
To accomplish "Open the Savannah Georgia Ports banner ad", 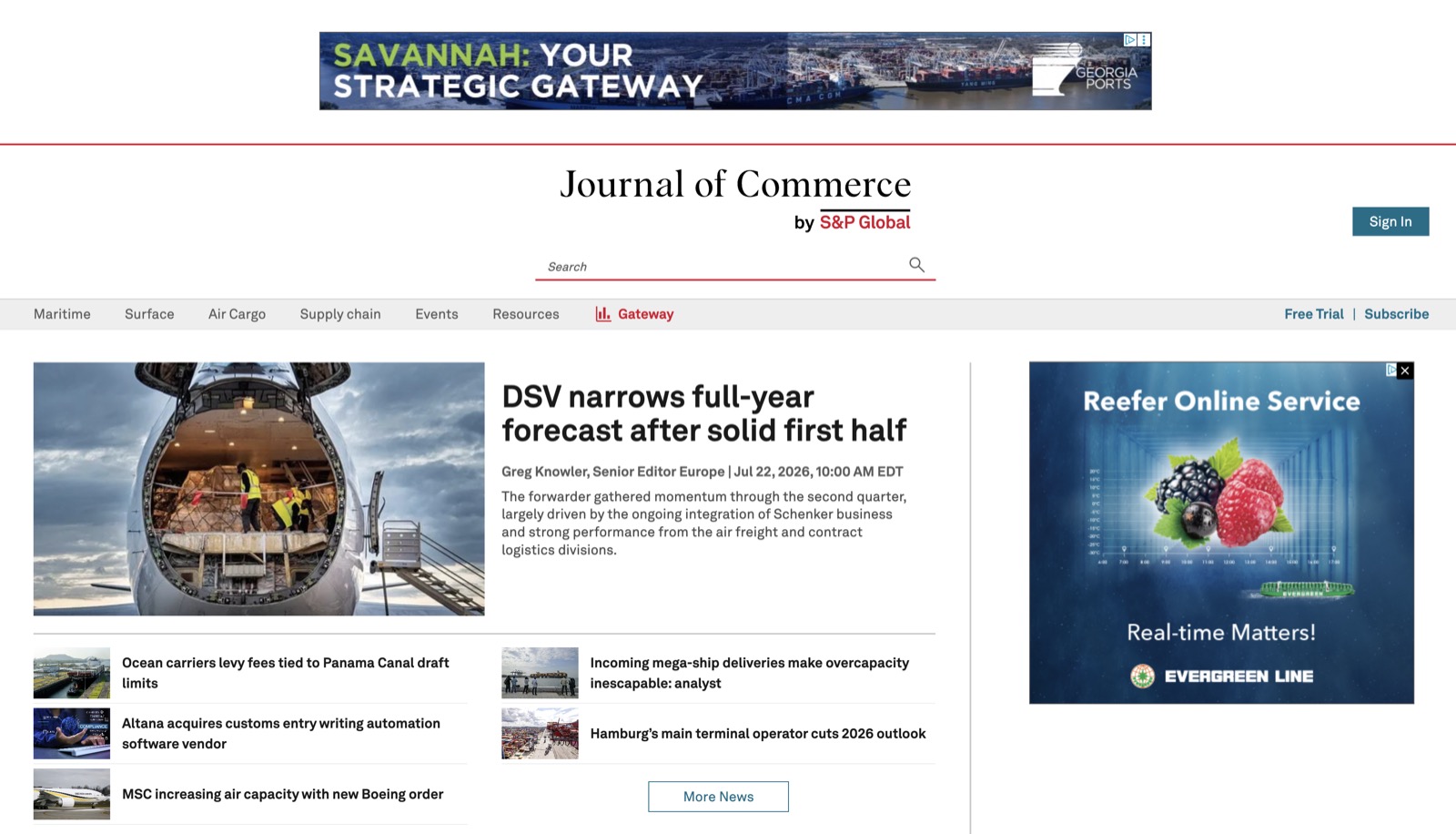I will click(735, 71).
